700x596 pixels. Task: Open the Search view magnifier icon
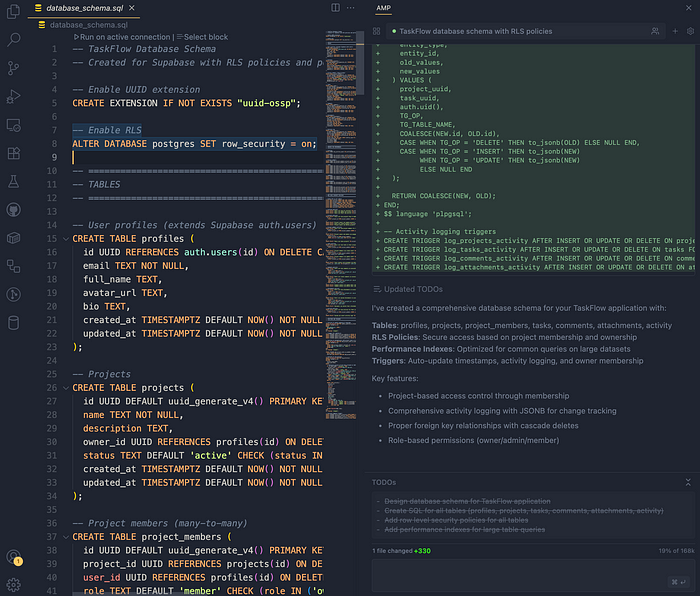(13, 40)
